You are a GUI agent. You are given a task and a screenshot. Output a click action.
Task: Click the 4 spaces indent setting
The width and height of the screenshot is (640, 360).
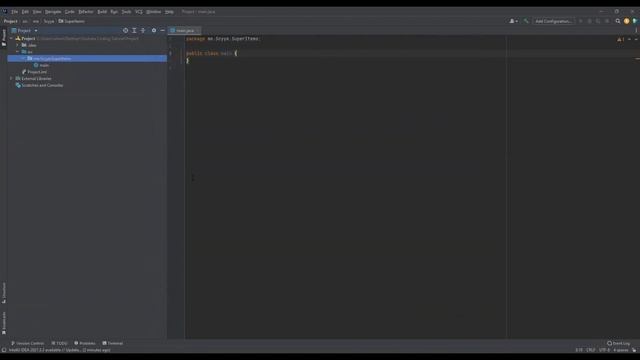click(x=620, y=350)
